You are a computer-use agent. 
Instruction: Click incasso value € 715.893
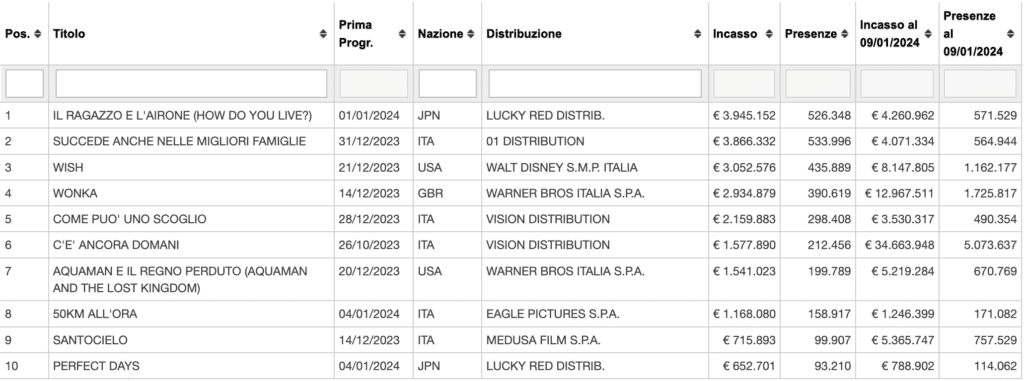click(x=749, y=340)
